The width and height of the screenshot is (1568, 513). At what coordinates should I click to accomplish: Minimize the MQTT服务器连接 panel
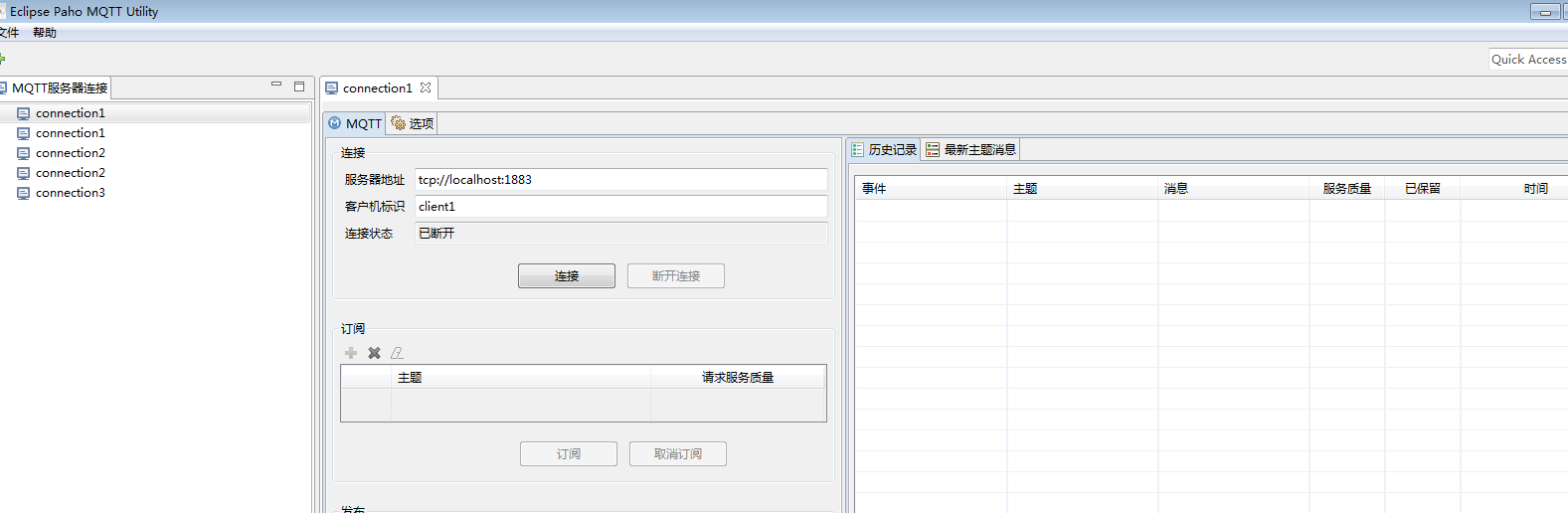point(276,85)
